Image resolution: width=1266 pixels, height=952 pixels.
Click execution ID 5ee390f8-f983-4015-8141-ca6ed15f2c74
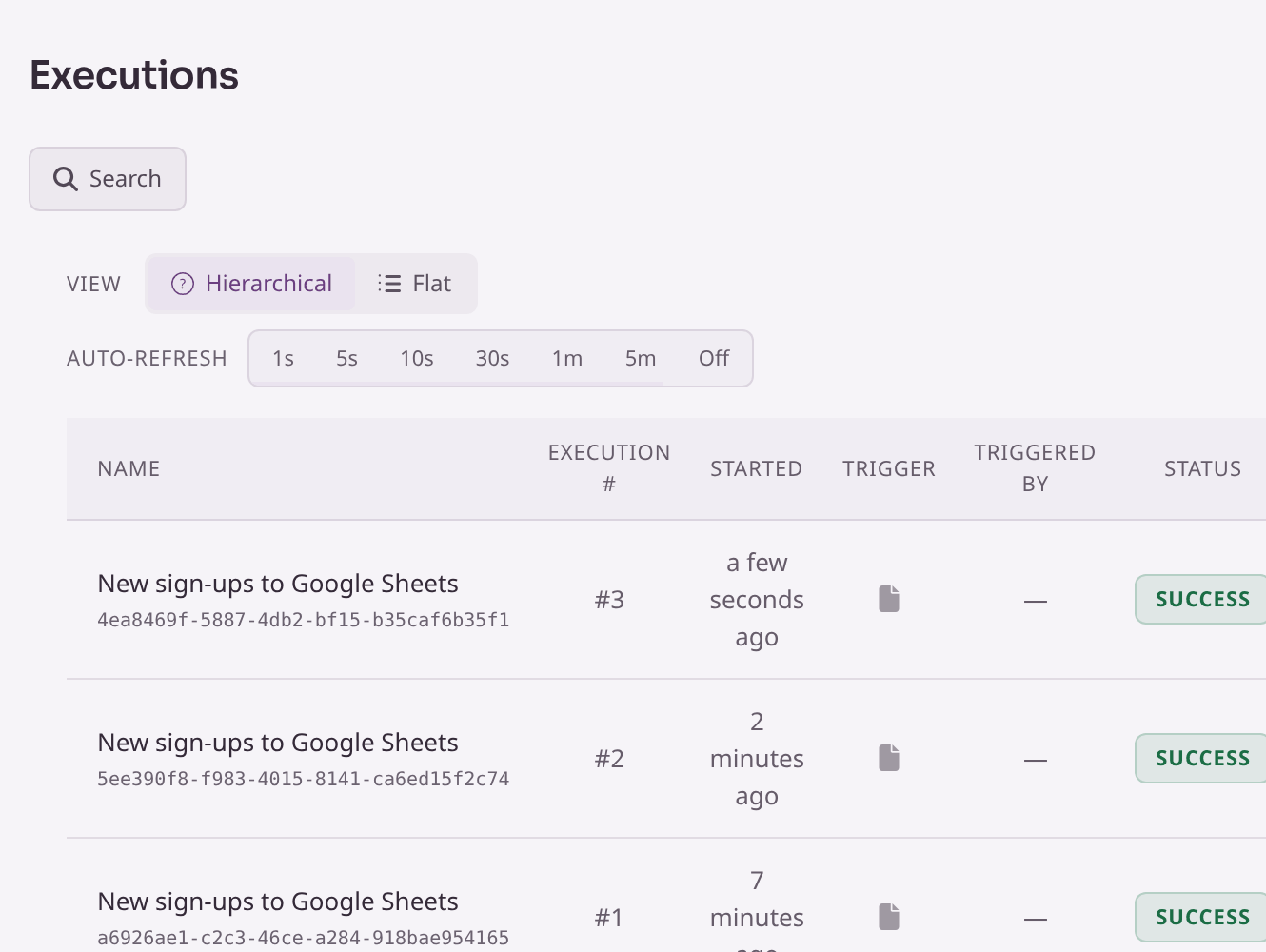tap(304, 780)
